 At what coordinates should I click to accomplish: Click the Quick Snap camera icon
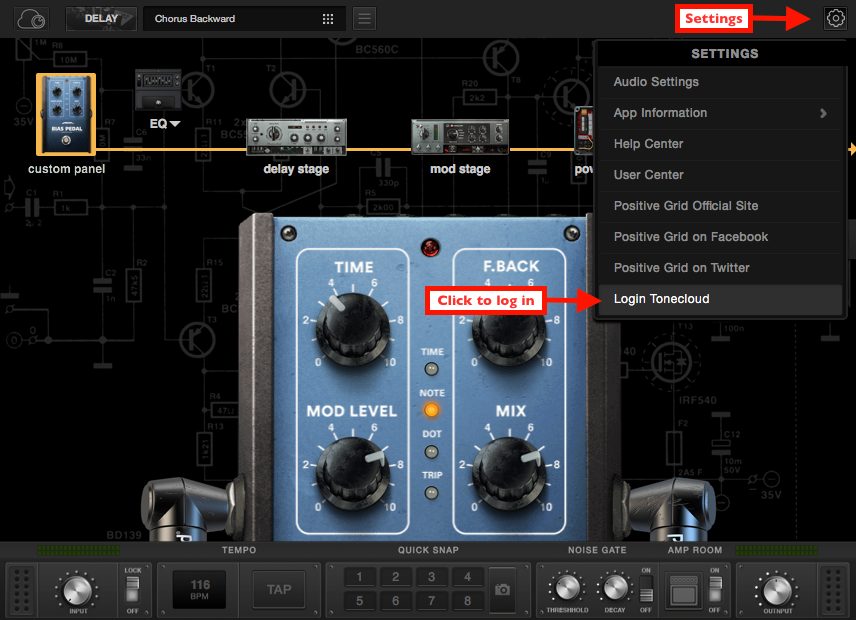[503, 589]
